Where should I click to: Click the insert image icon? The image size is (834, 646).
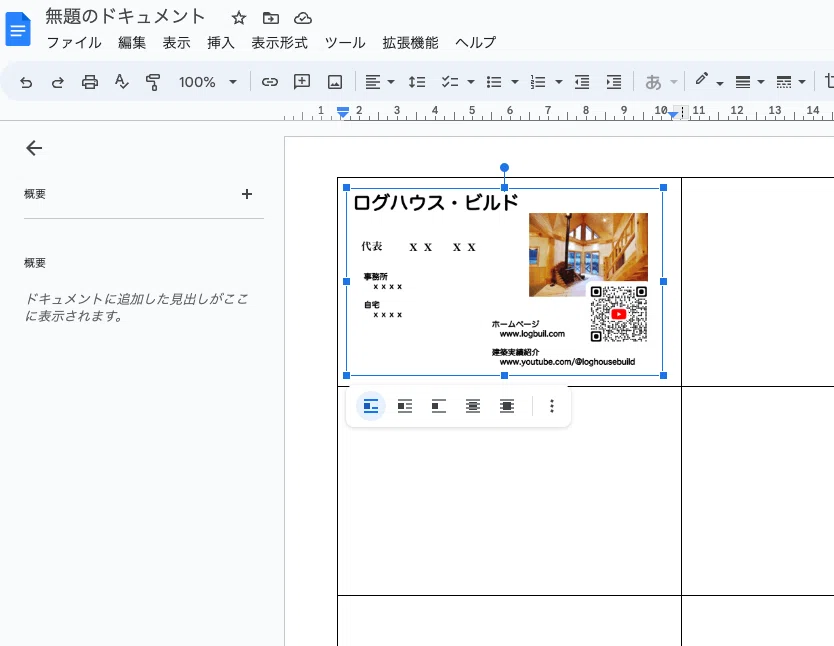pyautogui.click(x=335, y=82)
